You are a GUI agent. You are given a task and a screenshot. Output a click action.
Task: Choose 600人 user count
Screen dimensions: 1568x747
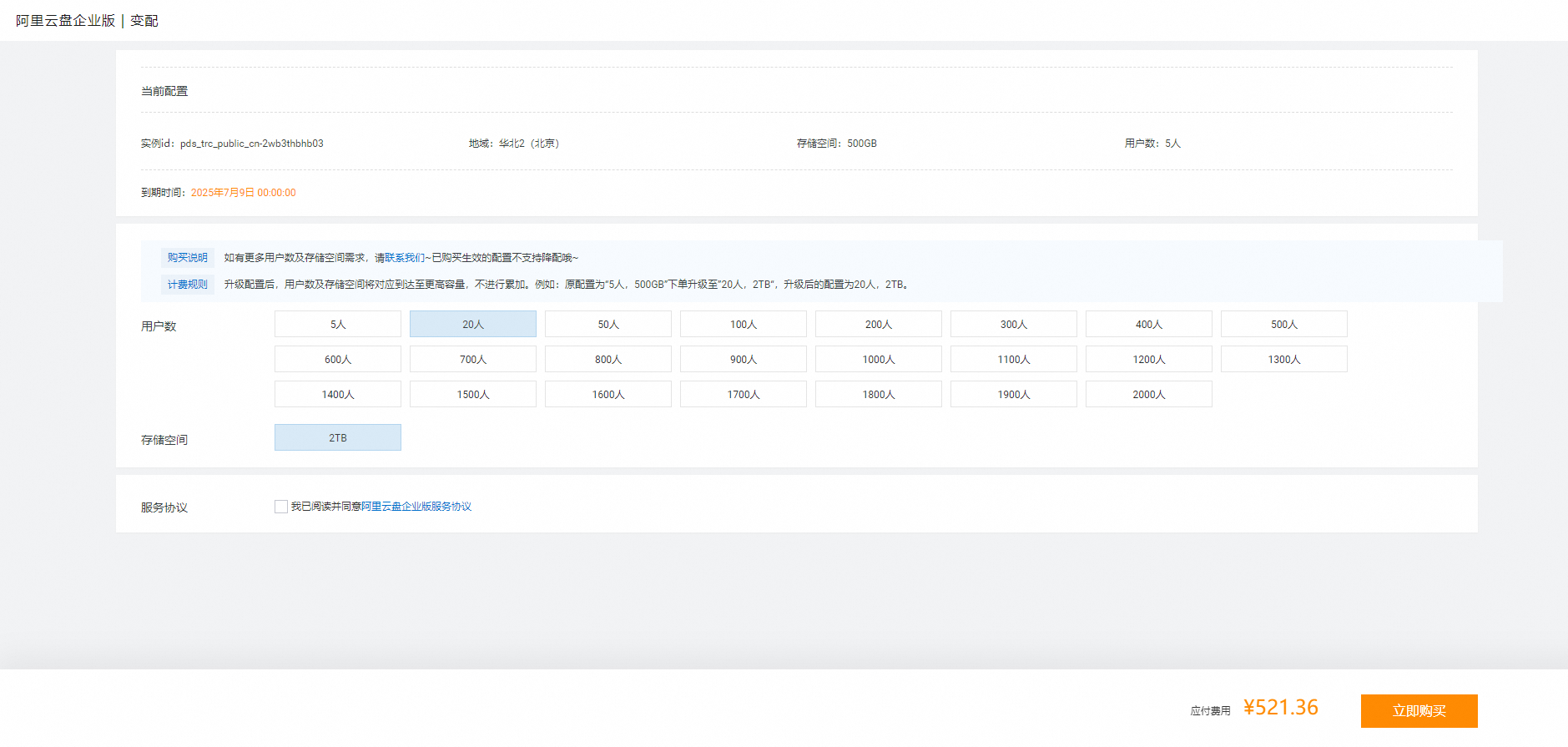[338, 359]
